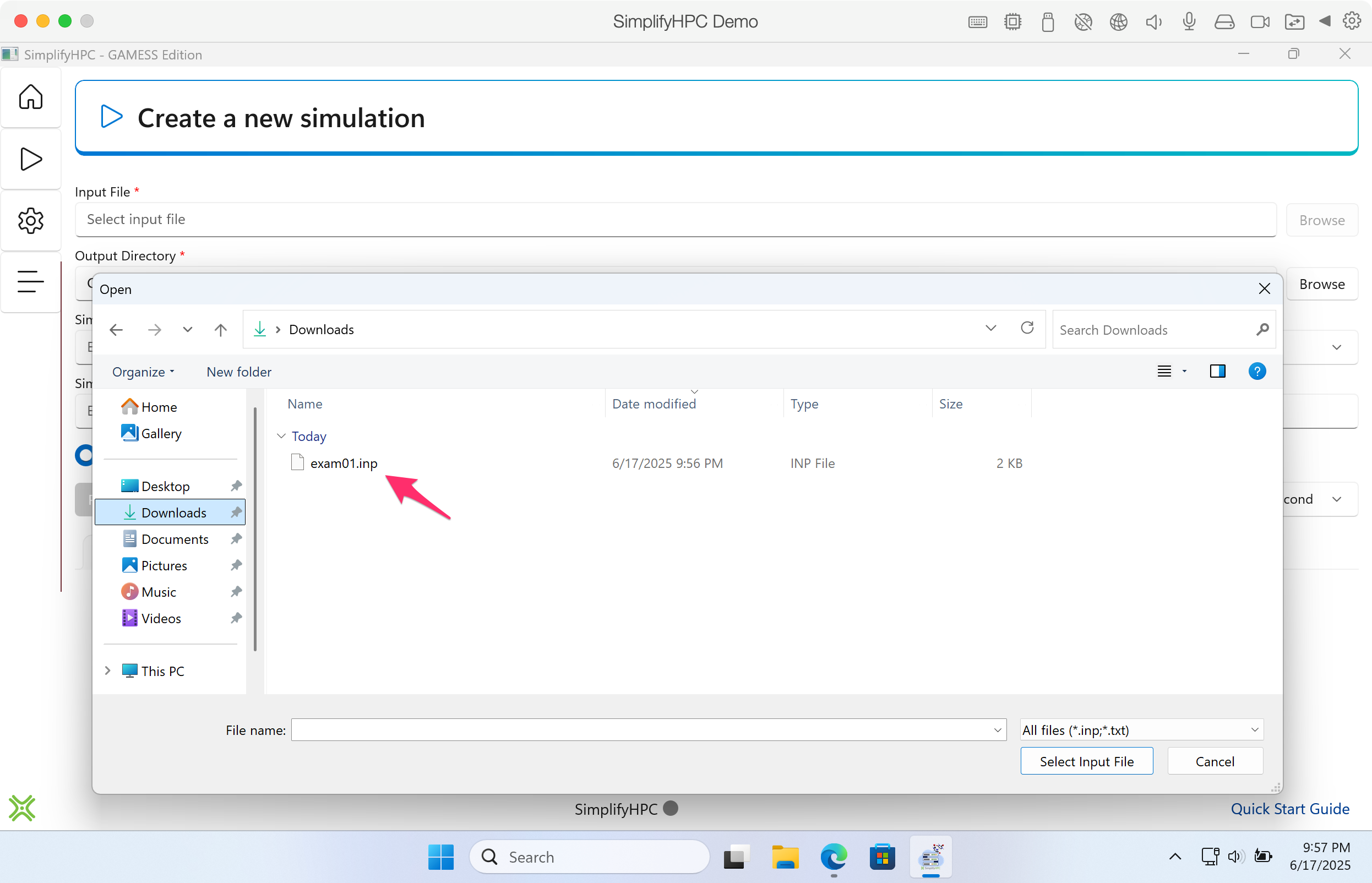Collapse the Today file group
1372x883 pixels.
281,437
